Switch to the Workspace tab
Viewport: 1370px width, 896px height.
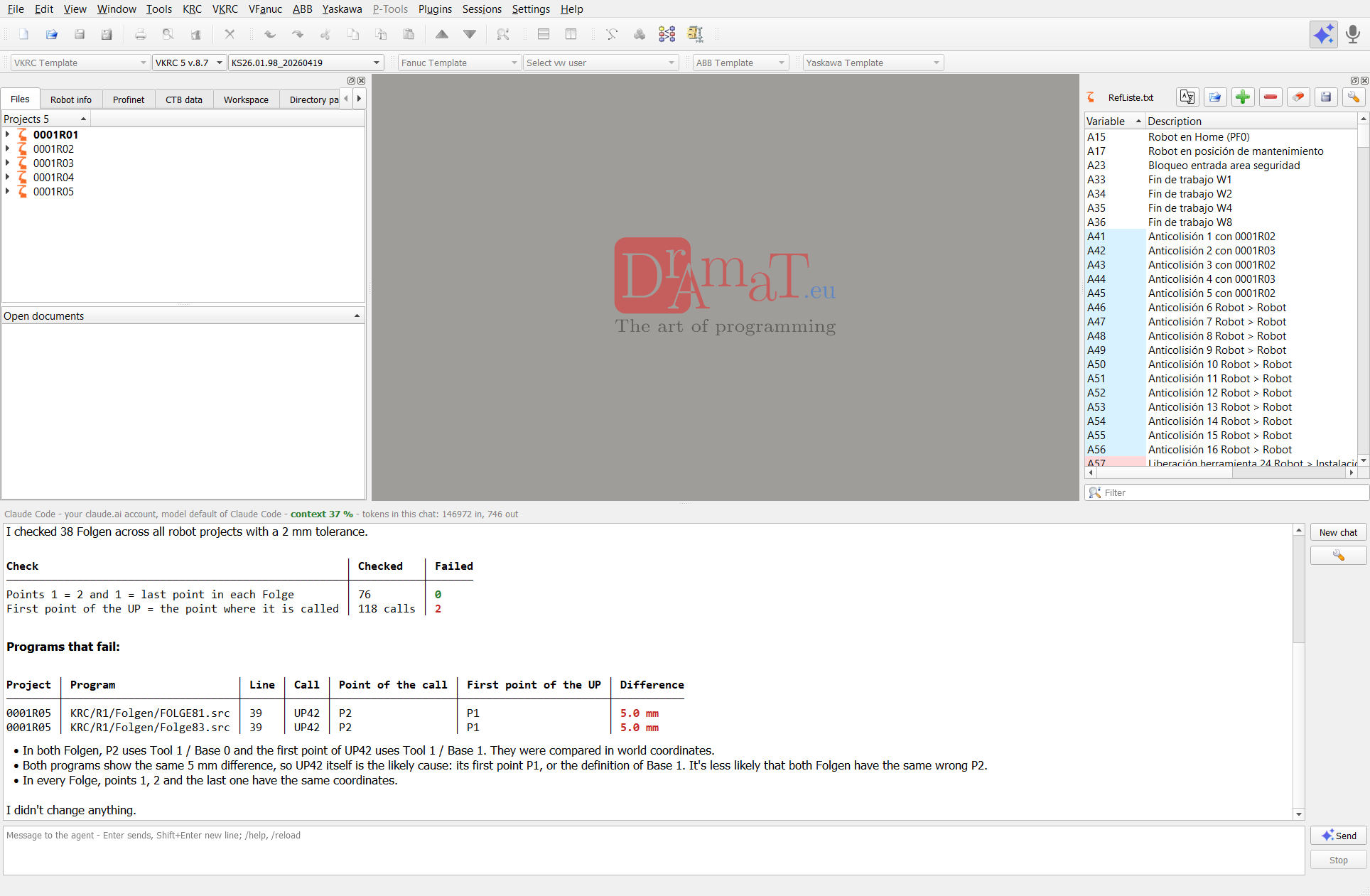pyautogui.click(x=246, y=99)
